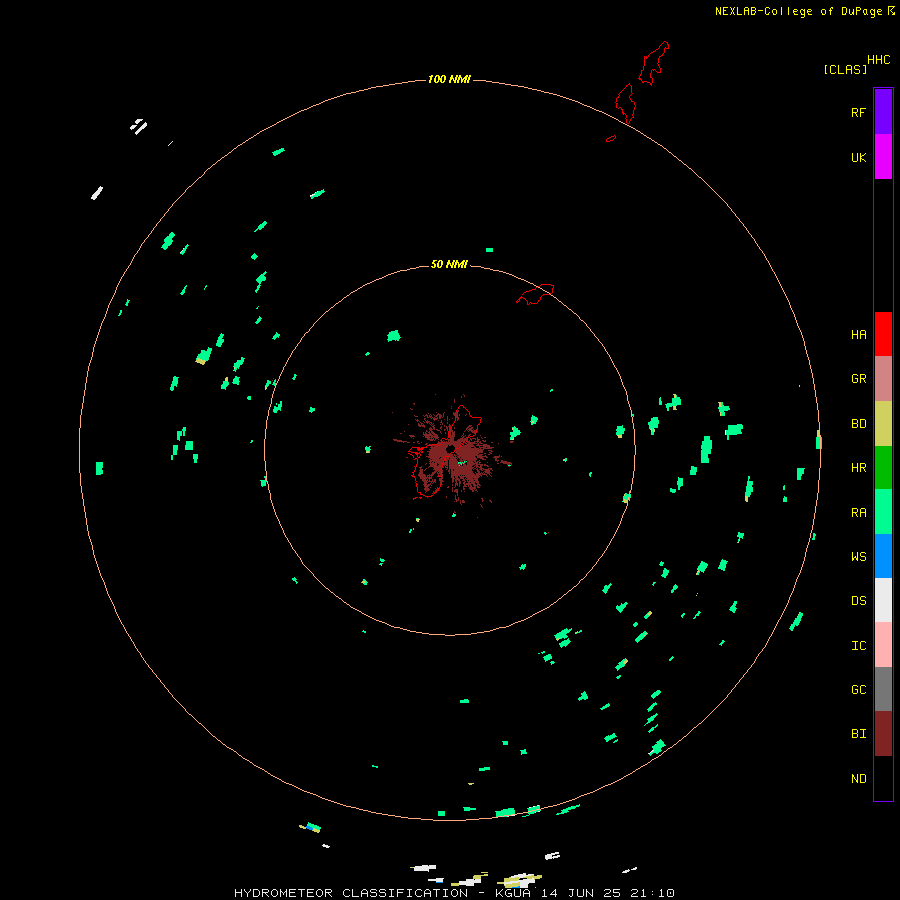Click the 'BD' legend label

tap(858, 424)
